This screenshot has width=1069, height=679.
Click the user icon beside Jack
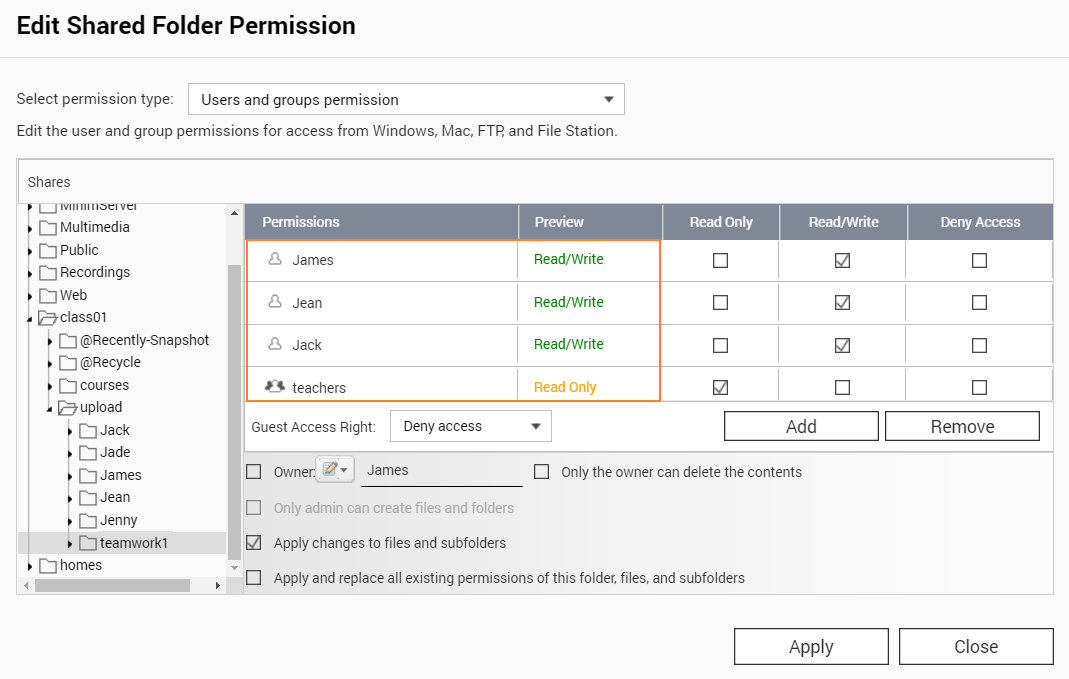(275, 344)
